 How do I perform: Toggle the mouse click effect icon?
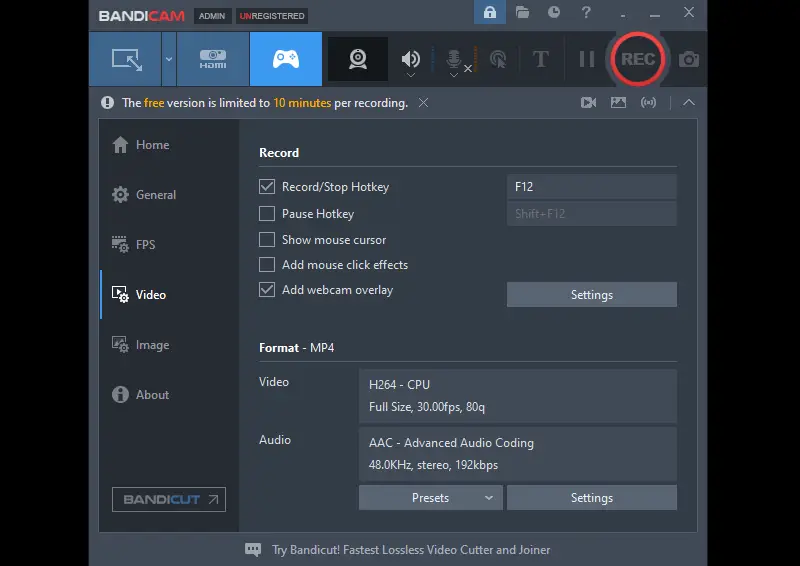(x=498, y=59)
